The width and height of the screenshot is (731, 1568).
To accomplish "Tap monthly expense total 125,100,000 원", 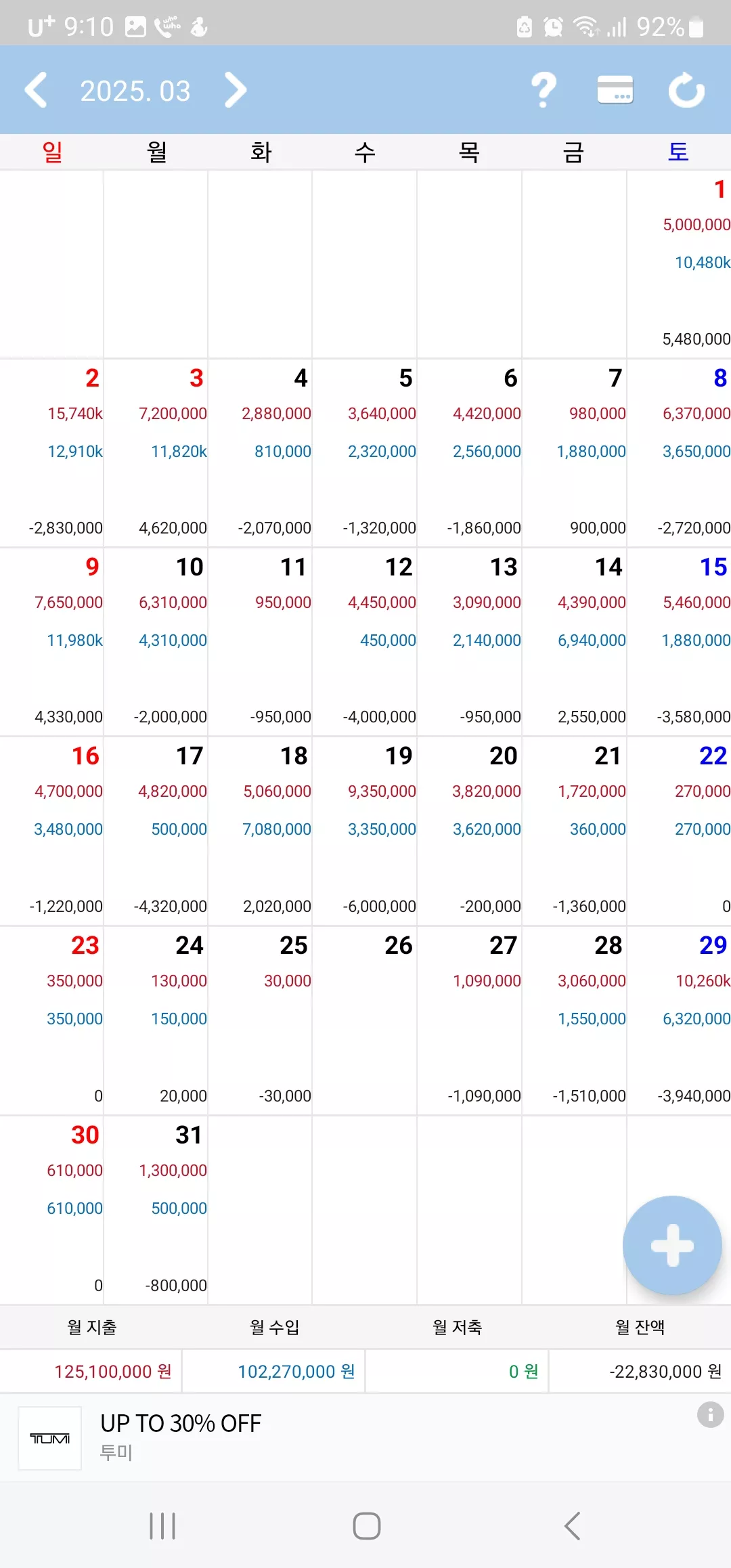I will (113, 1372).
